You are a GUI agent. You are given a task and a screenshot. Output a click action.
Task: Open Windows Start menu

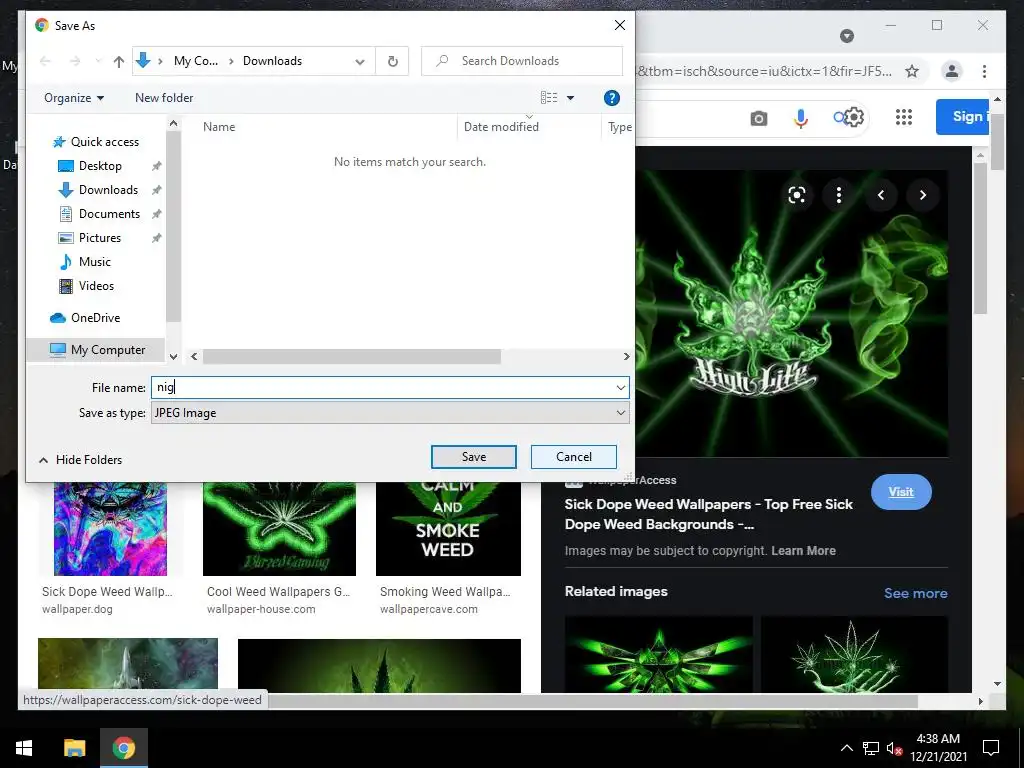(x=24, y=748)
